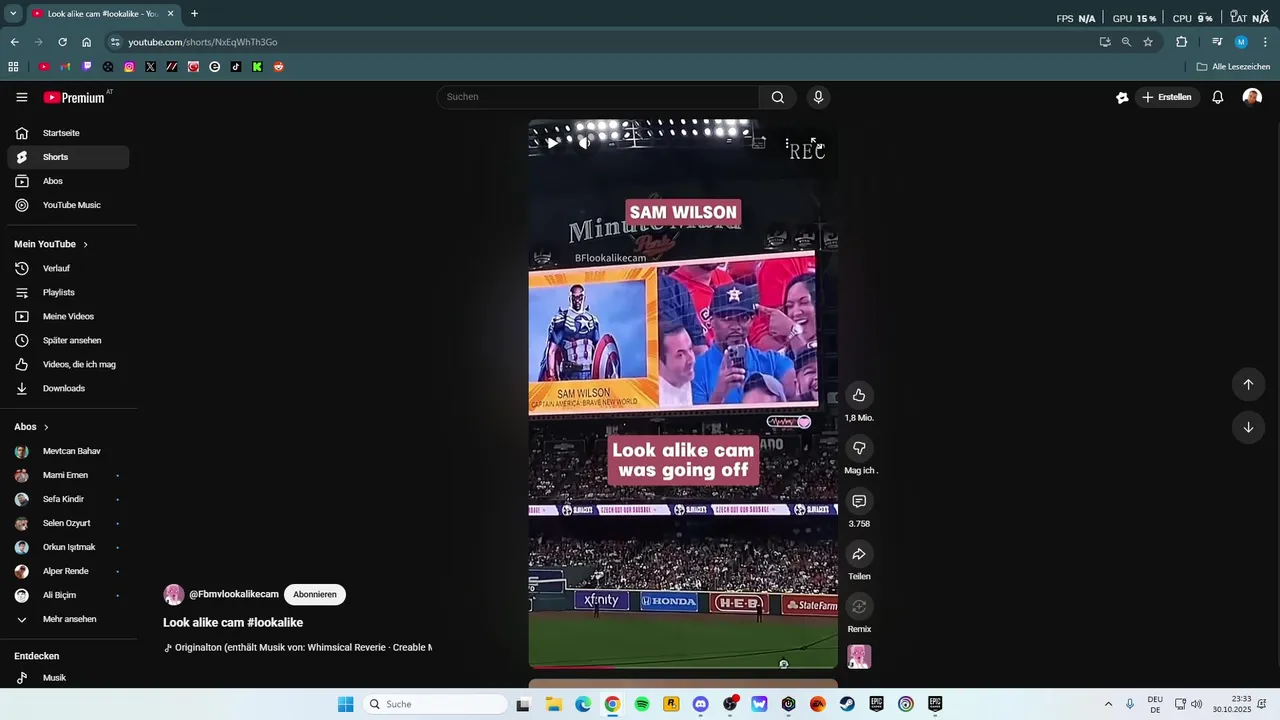Open Playlists in the sidebar

[68, 292]
